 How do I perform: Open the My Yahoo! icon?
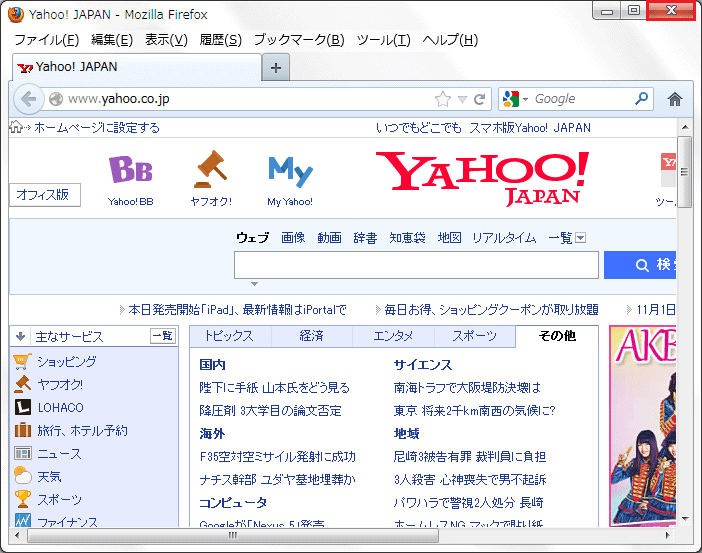point(290,173)
